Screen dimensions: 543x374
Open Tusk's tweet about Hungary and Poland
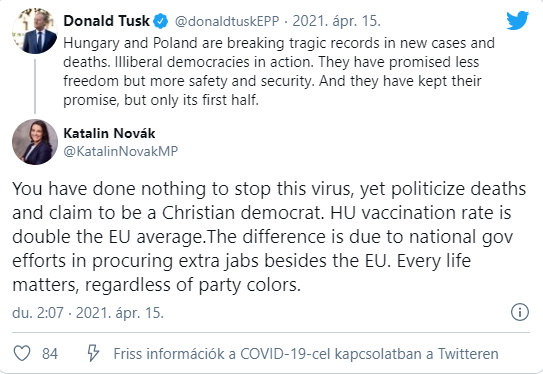click(279, 71)
